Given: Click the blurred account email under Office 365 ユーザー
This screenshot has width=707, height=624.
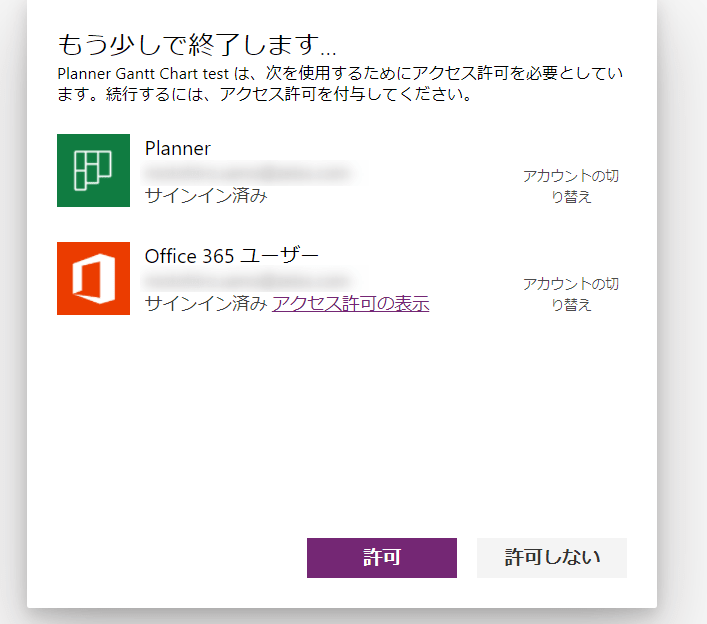Looking at the screenshot, I should click(x=247, y=280).
